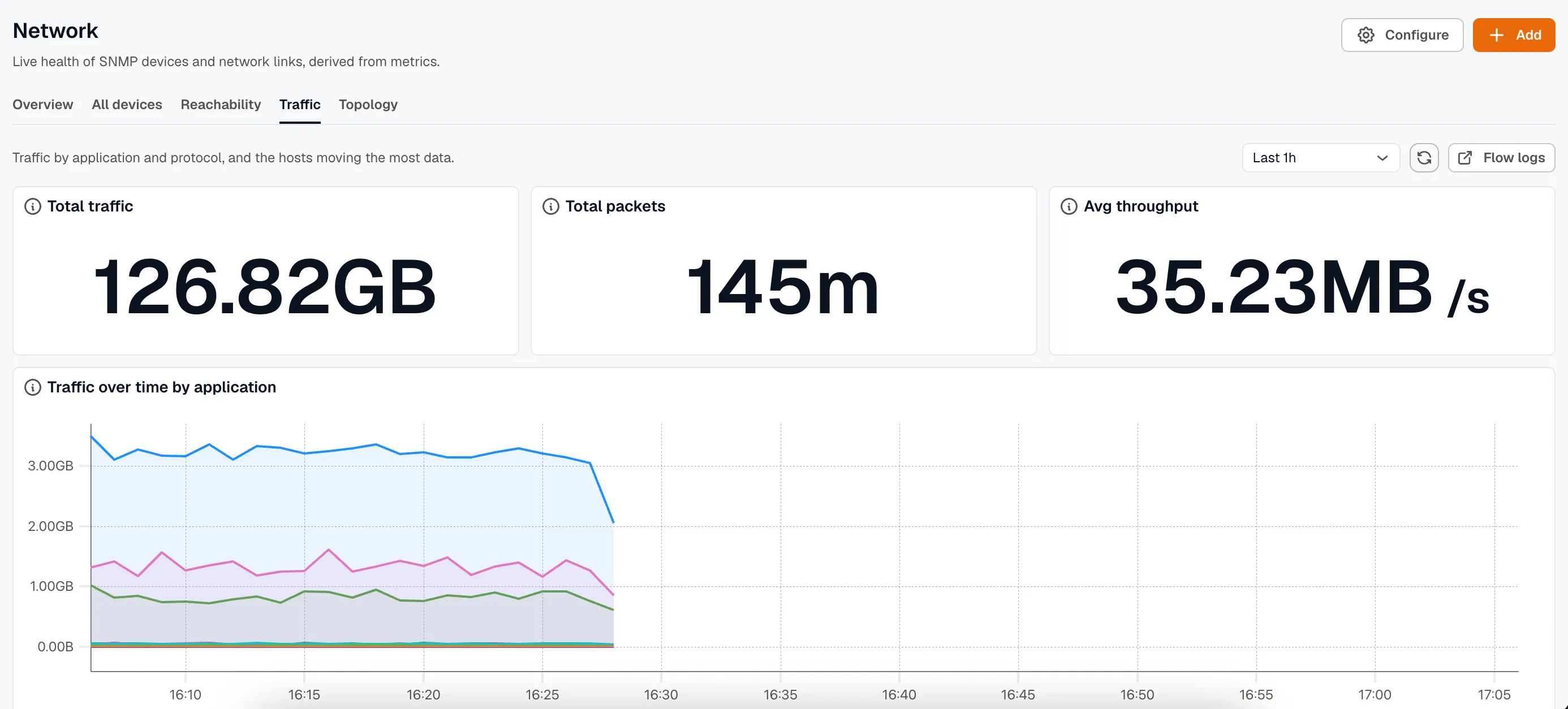This screenshot has height=709, width=1568.
Task: Click the Network page heading
Action: 55,31
